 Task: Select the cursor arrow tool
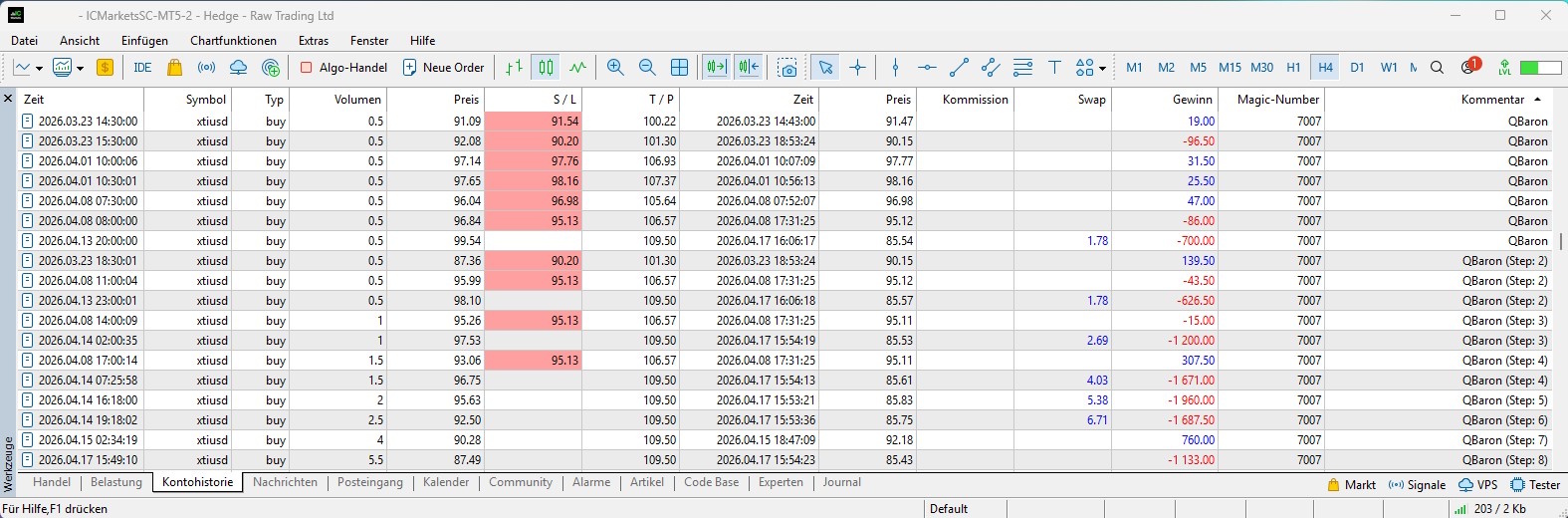coord(825,68)
